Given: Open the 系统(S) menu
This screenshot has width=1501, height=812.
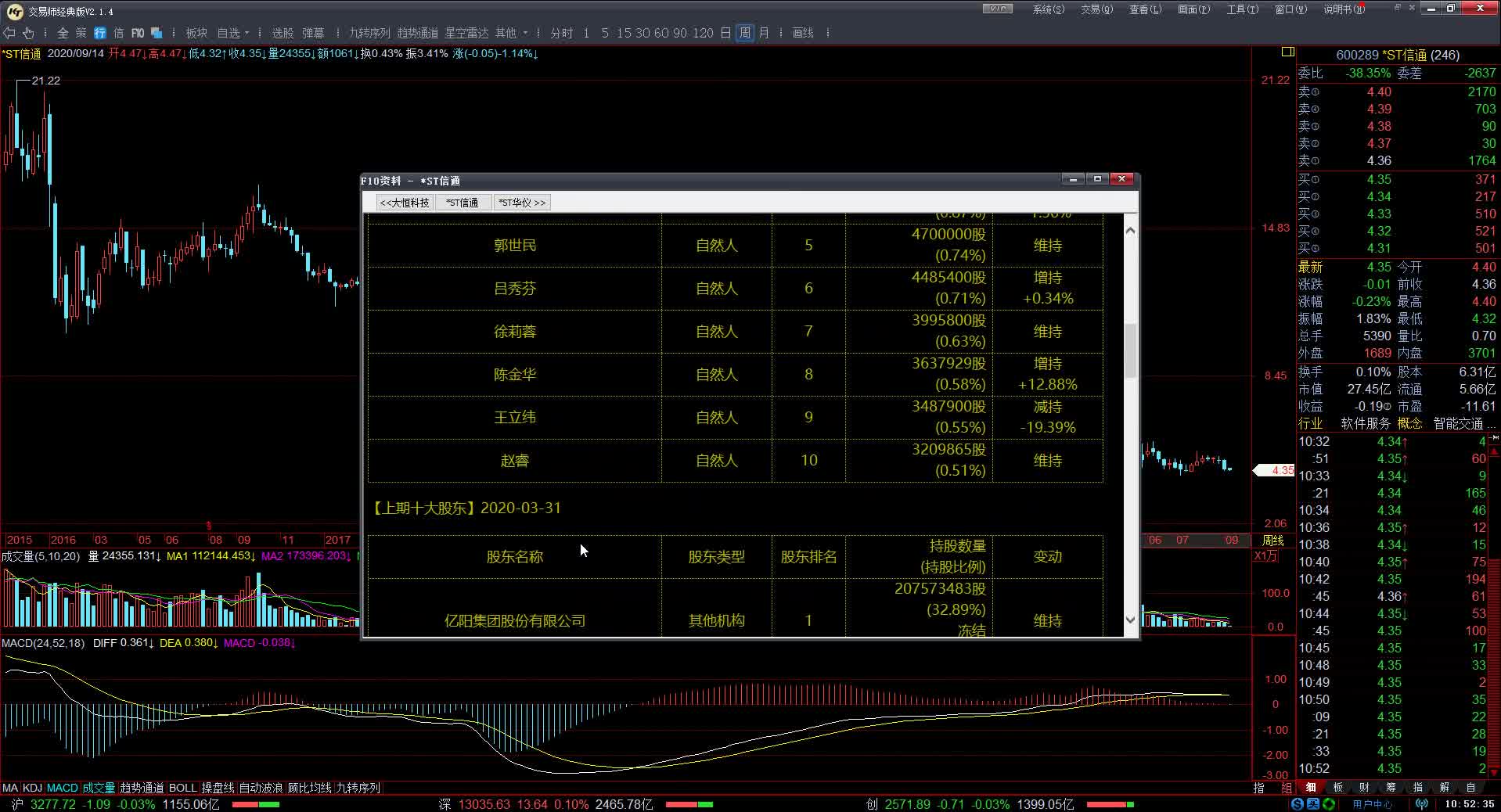Looking at the screenshot, I should [1048, 9].
